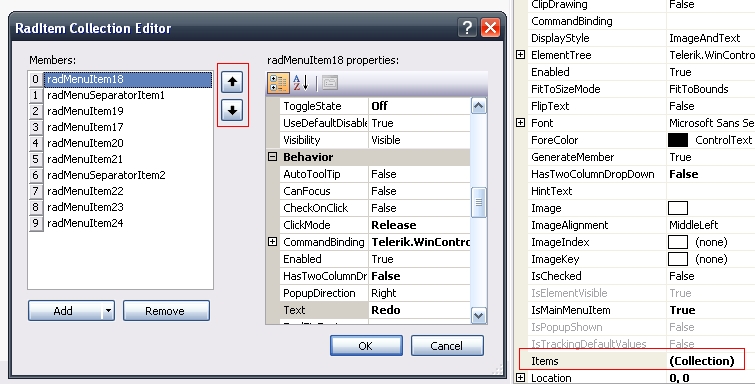Click the ImageKey (none) swatch
The image size is (755, 384).
[x=678, y=259]
